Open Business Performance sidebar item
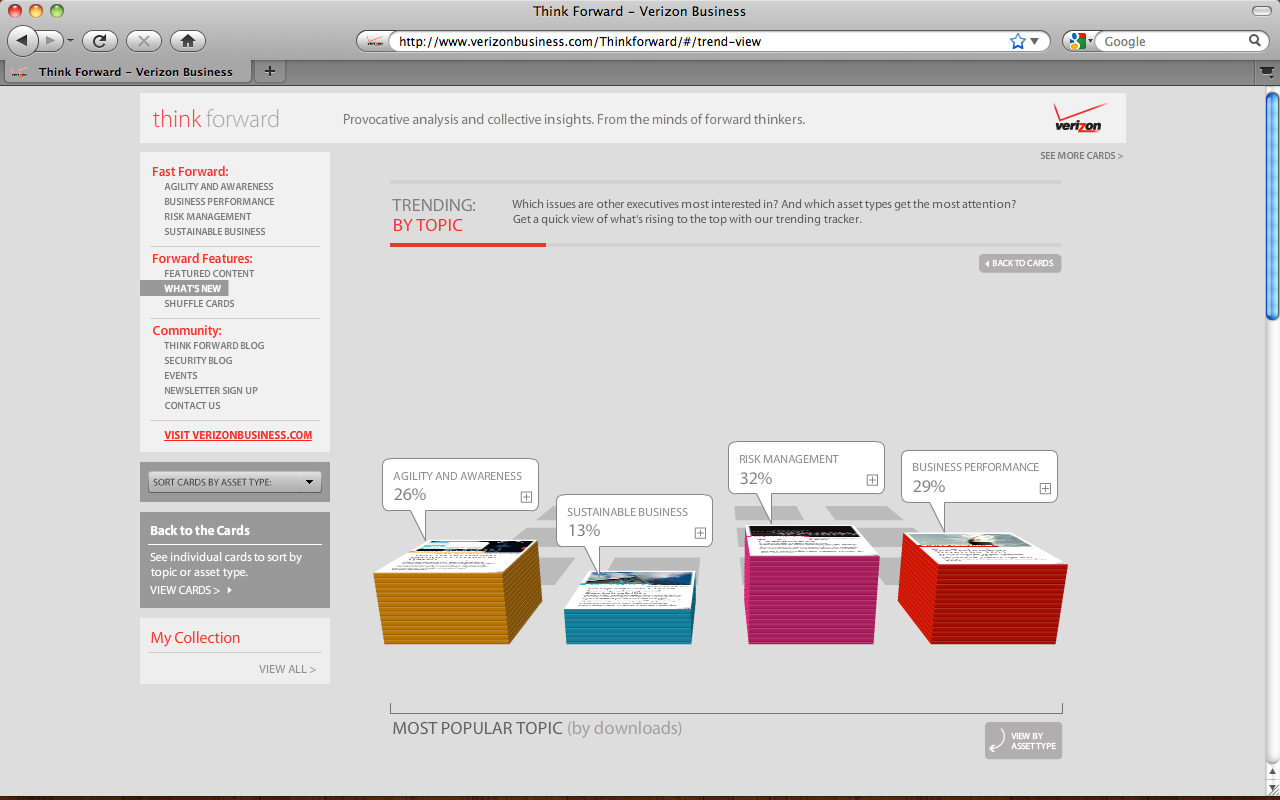 219,202
